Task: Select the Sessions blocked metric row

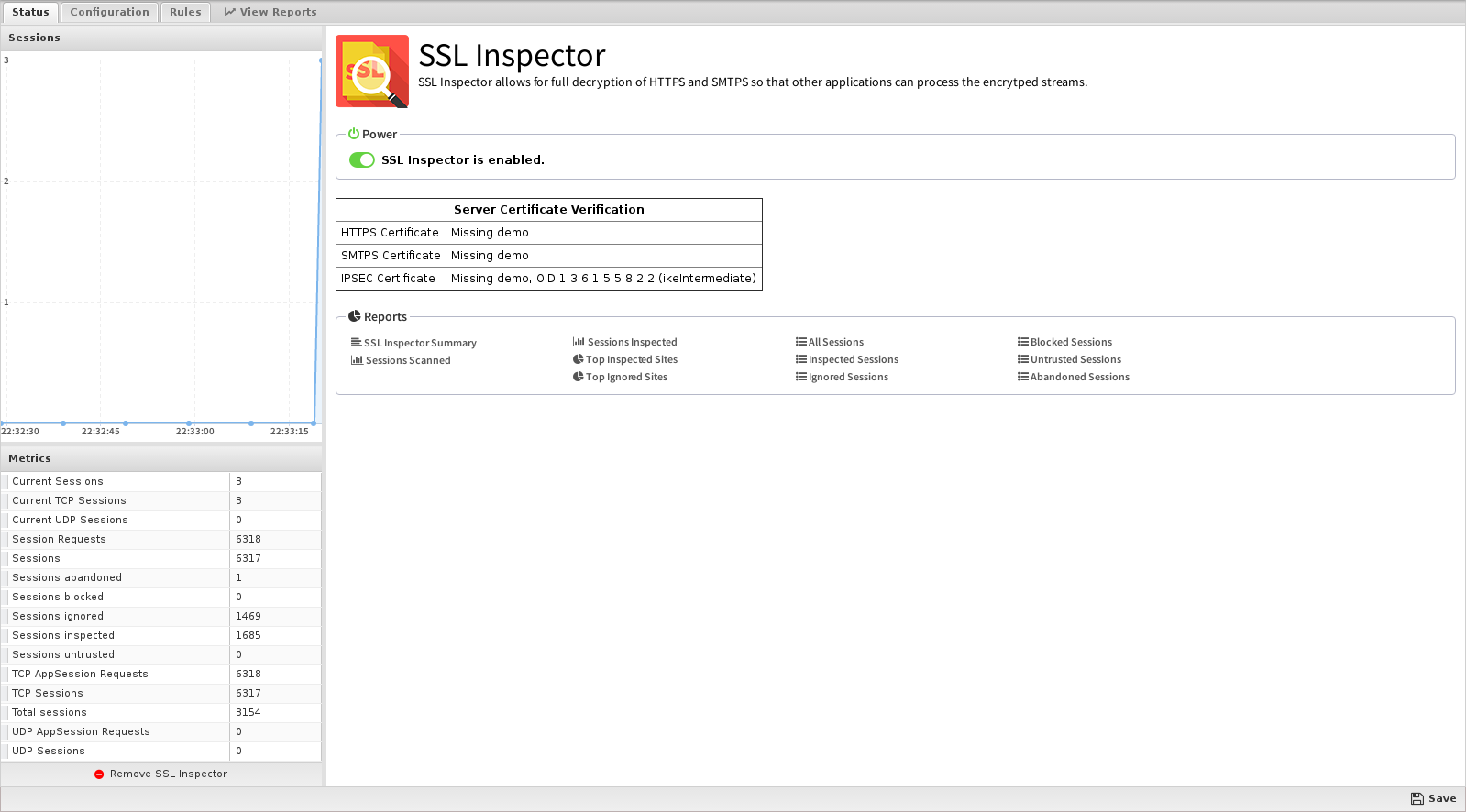Action: 161,597
